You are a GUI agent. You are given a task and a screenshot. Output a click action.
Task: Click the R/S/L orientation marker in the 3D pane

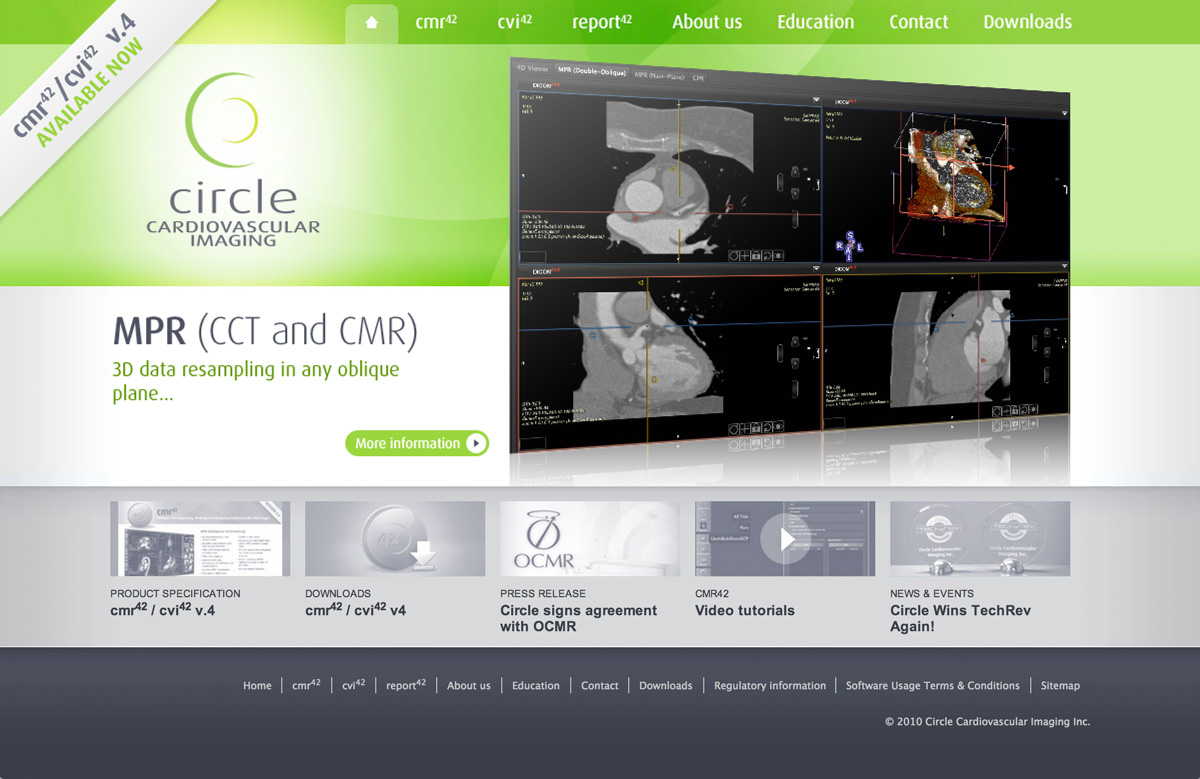pyautogui.click(x=849, y=245)
